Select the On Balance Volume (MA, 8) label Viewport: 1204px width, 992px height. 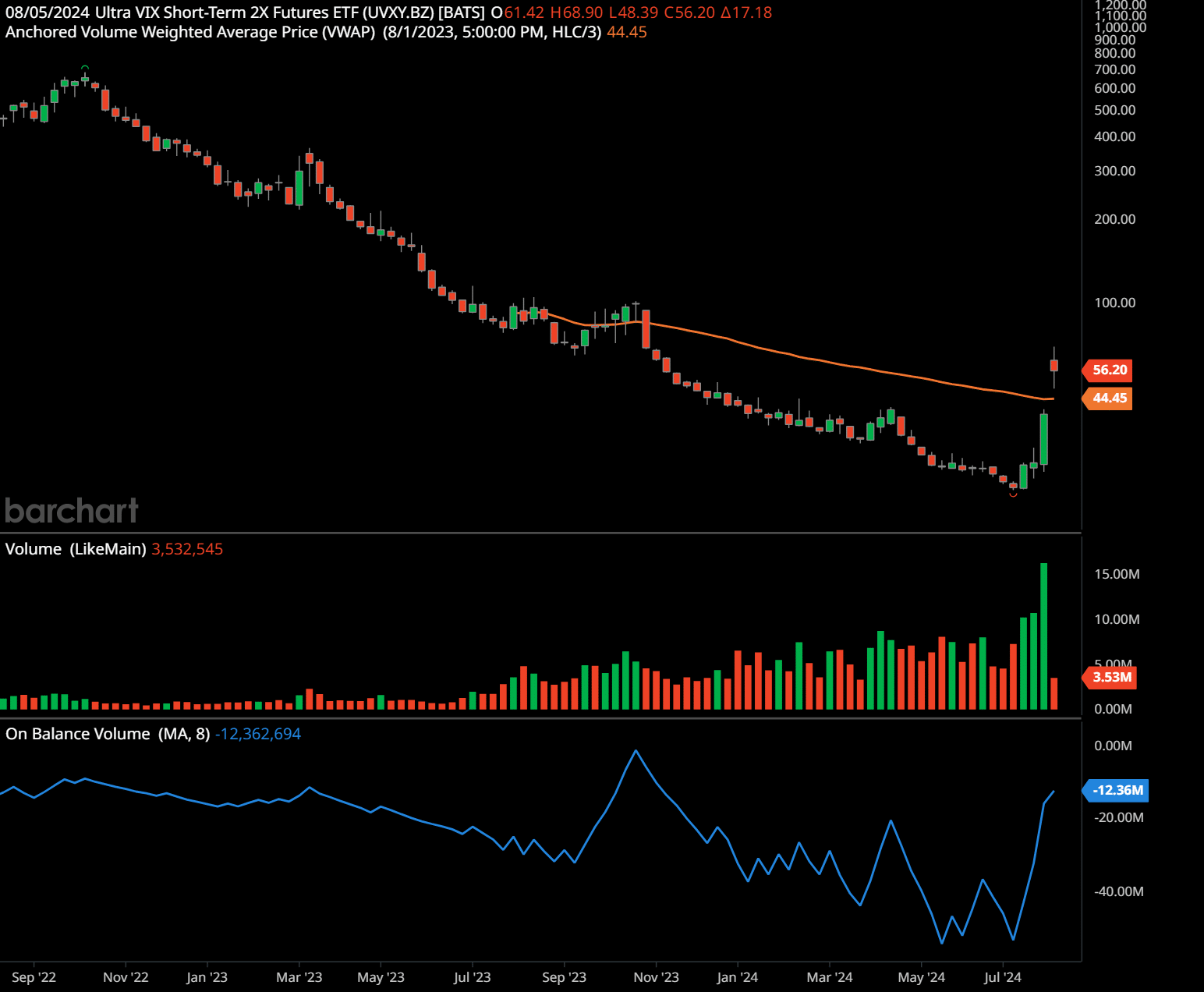(108, 734)
